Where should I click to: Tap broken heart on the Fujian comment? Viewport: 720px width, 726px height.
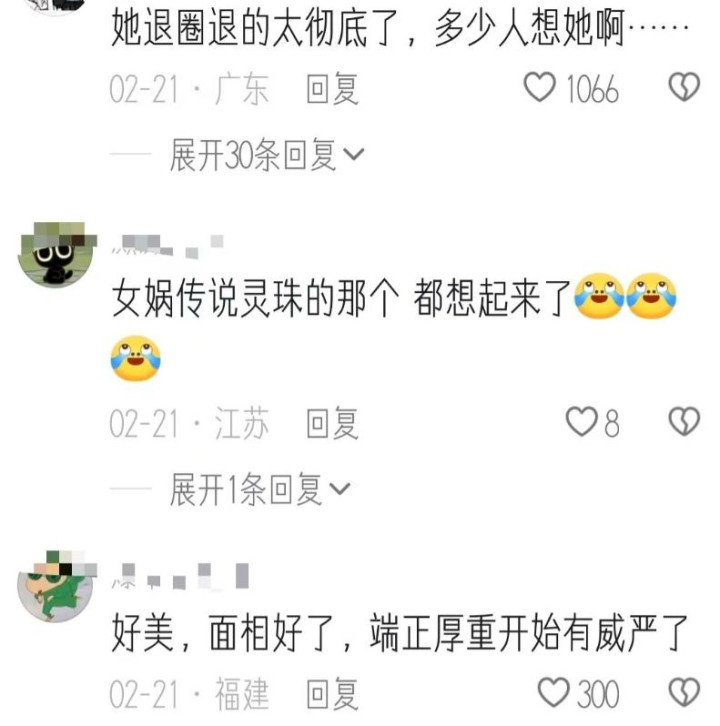coord(684,692)
